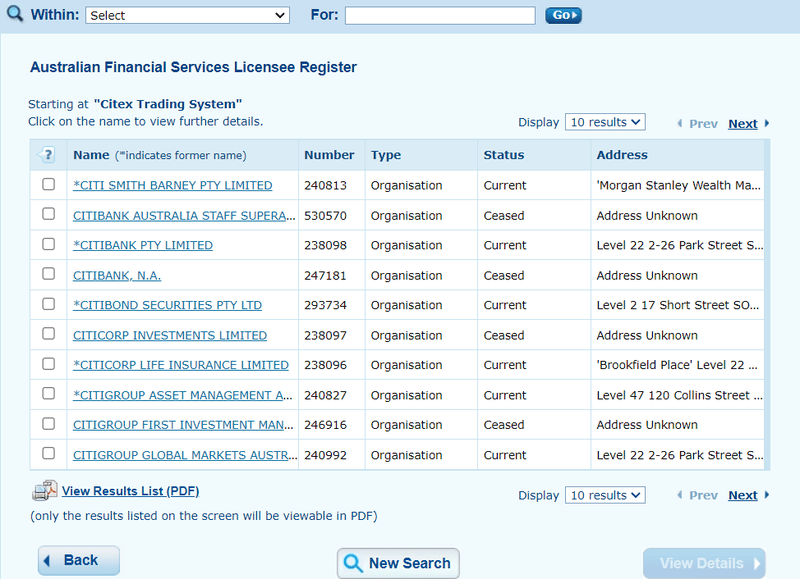Click the Australian Financial Services Licensee Register heading

click(193, 67)
